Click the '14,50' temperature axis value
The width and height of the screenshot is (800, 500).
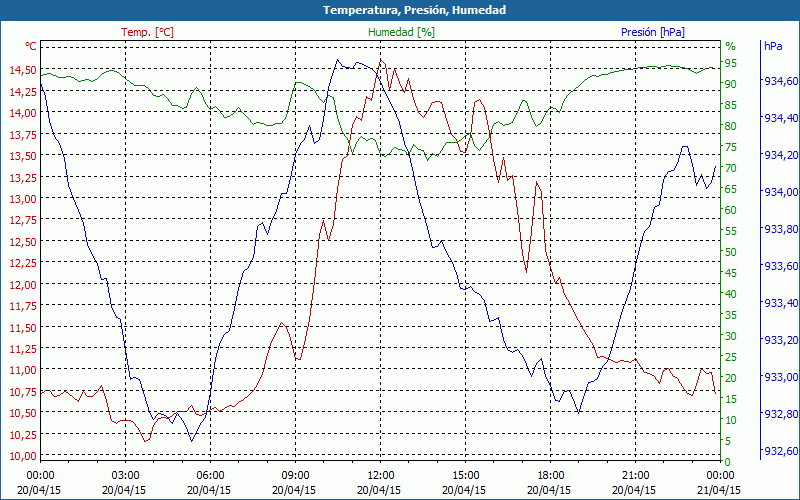point(22,69)
